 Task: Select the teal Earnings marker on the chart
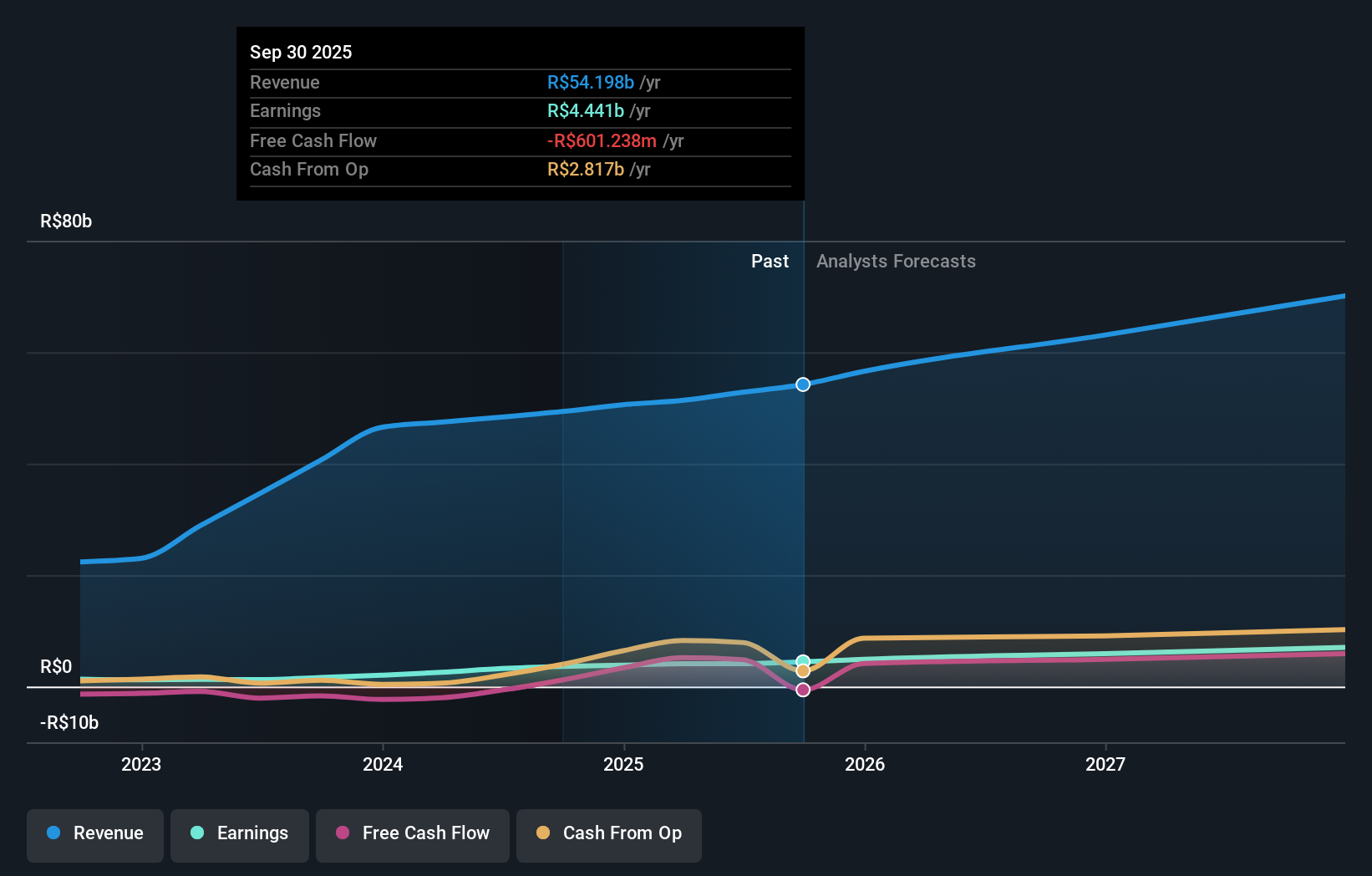click(x=803, y=660)
